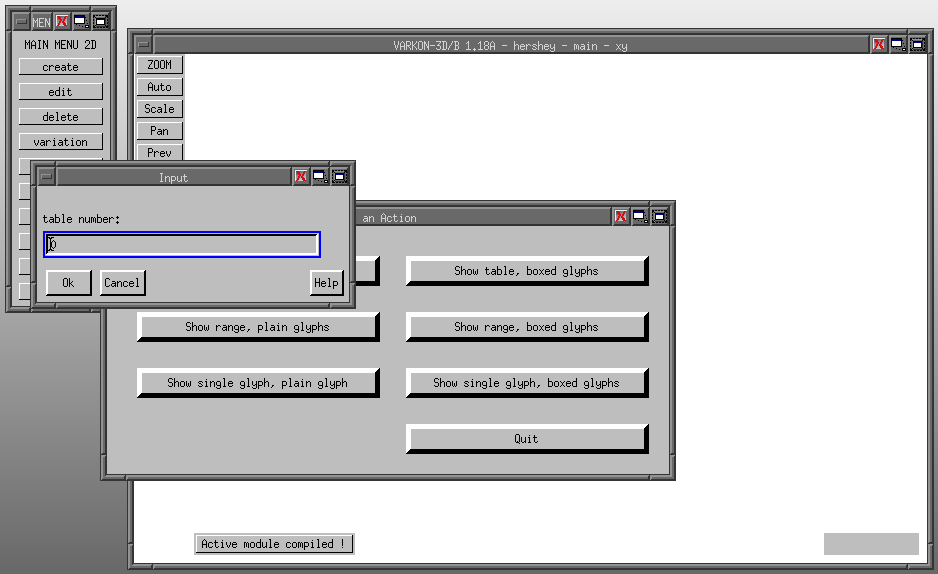Click the MEN window minimize icon

click(81, 22)
